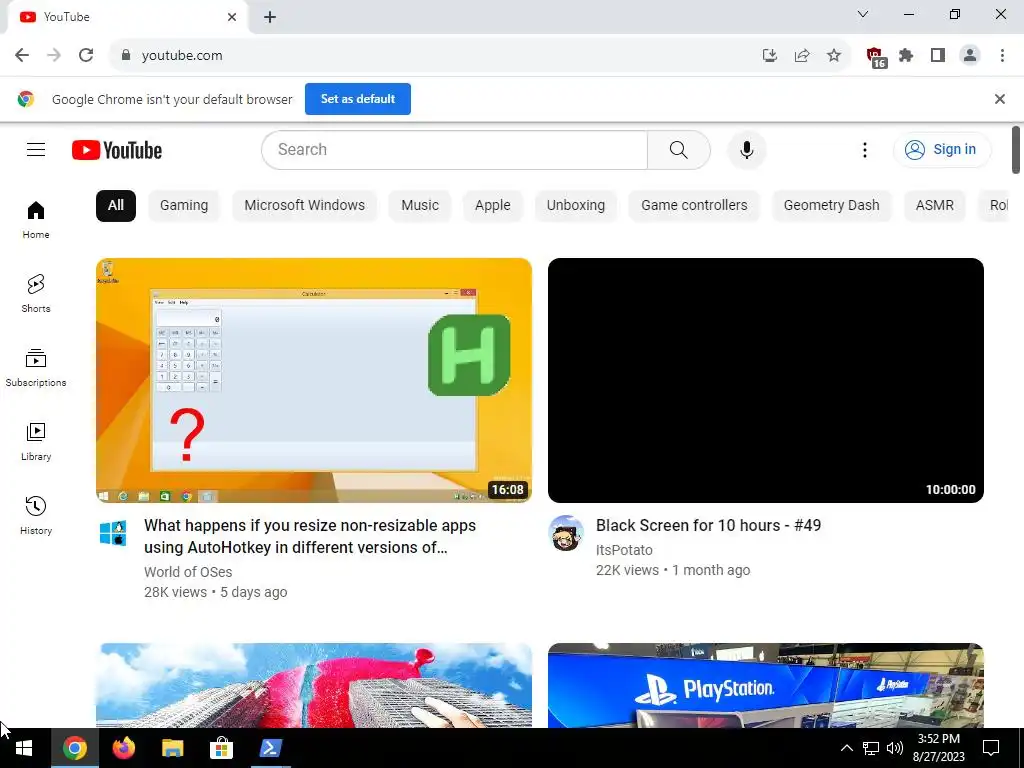
Task: Open AutoHotkey resize video title link
Action: (x=310, y=536)
